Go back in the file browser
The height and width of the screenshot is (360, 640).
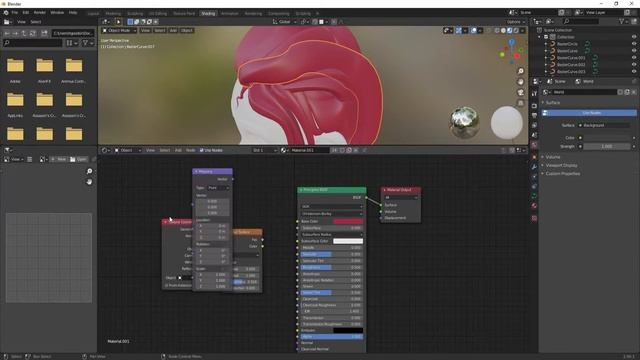click(7, 33)
